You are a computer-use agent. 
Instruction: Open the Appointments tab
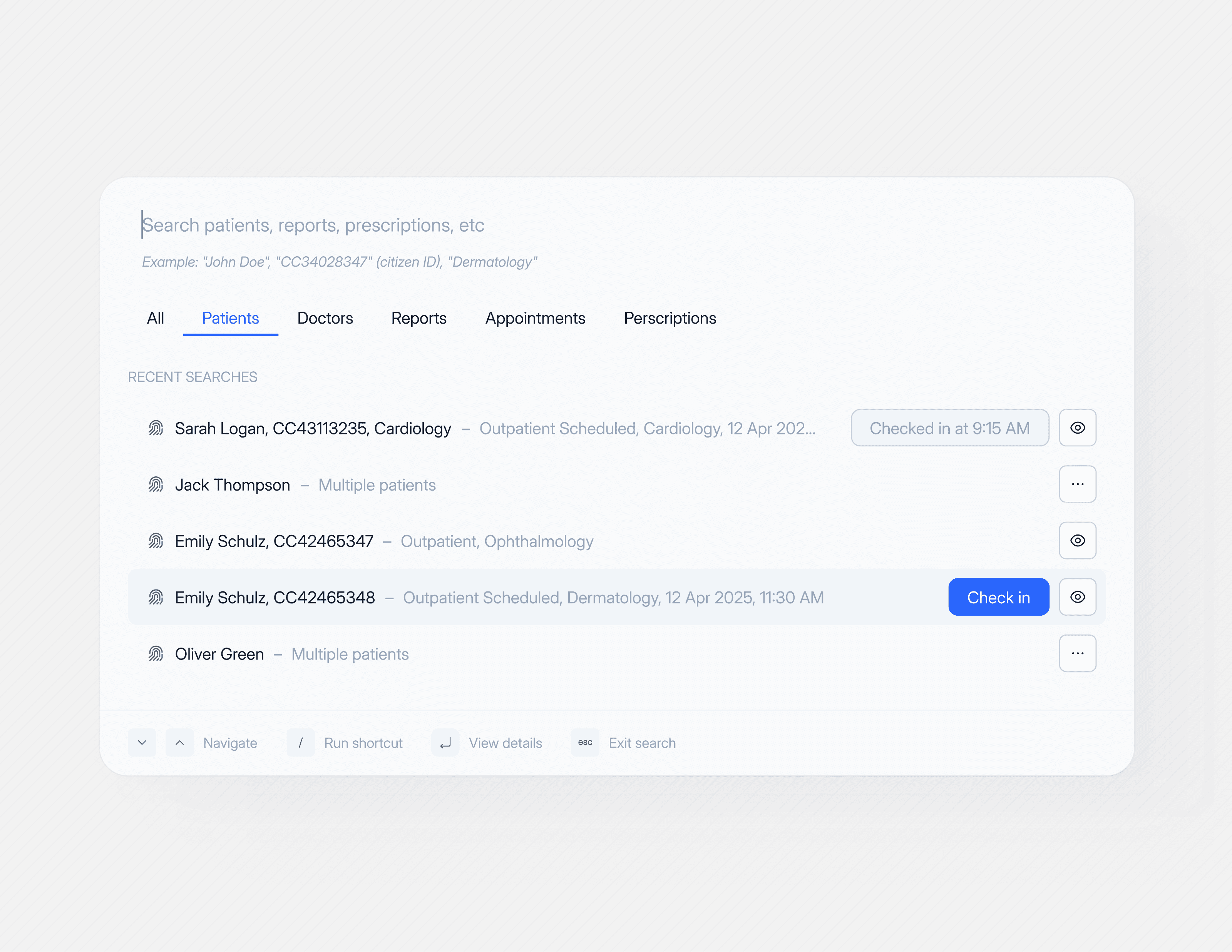535,319
